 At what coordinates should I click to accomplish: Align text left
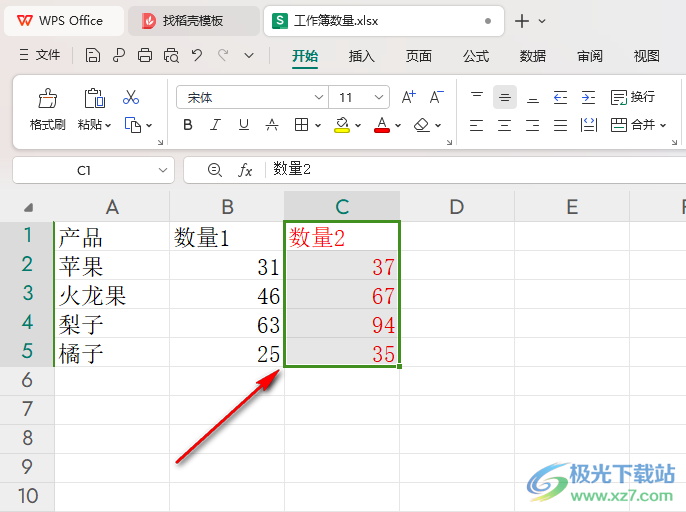(x=476, y=126)
